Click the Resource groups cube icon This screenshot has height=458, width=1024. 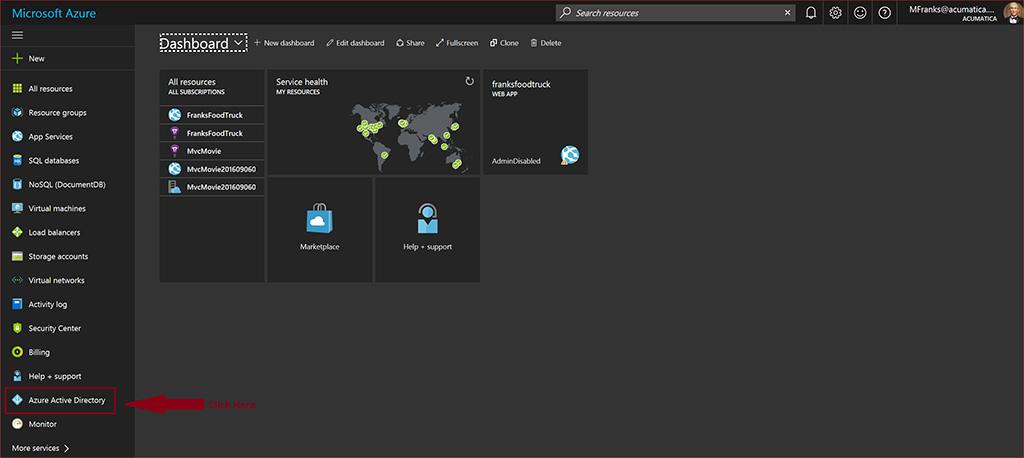pyautogui.click(x=18, y=112)
